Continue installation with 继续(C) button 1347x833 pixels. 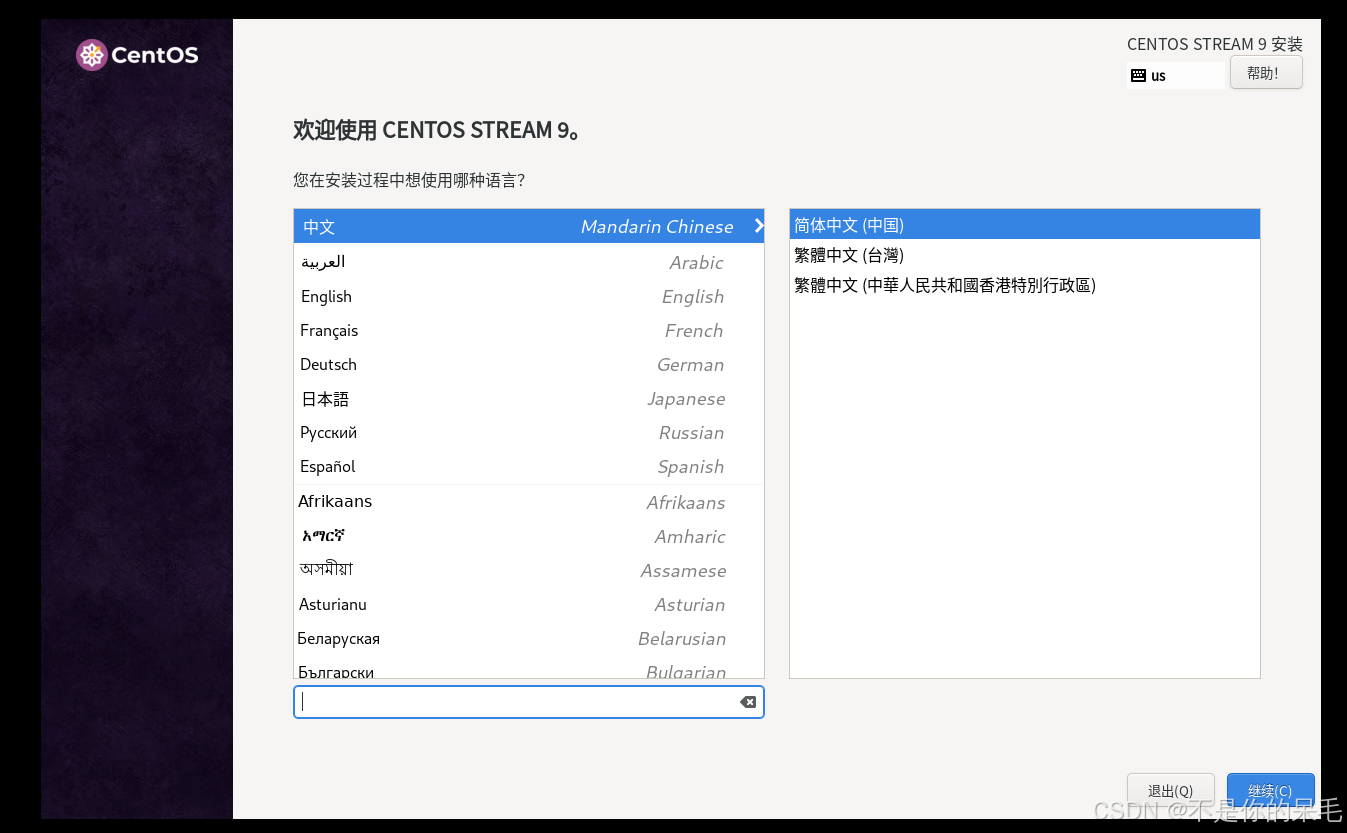(x=1271, y=790)
